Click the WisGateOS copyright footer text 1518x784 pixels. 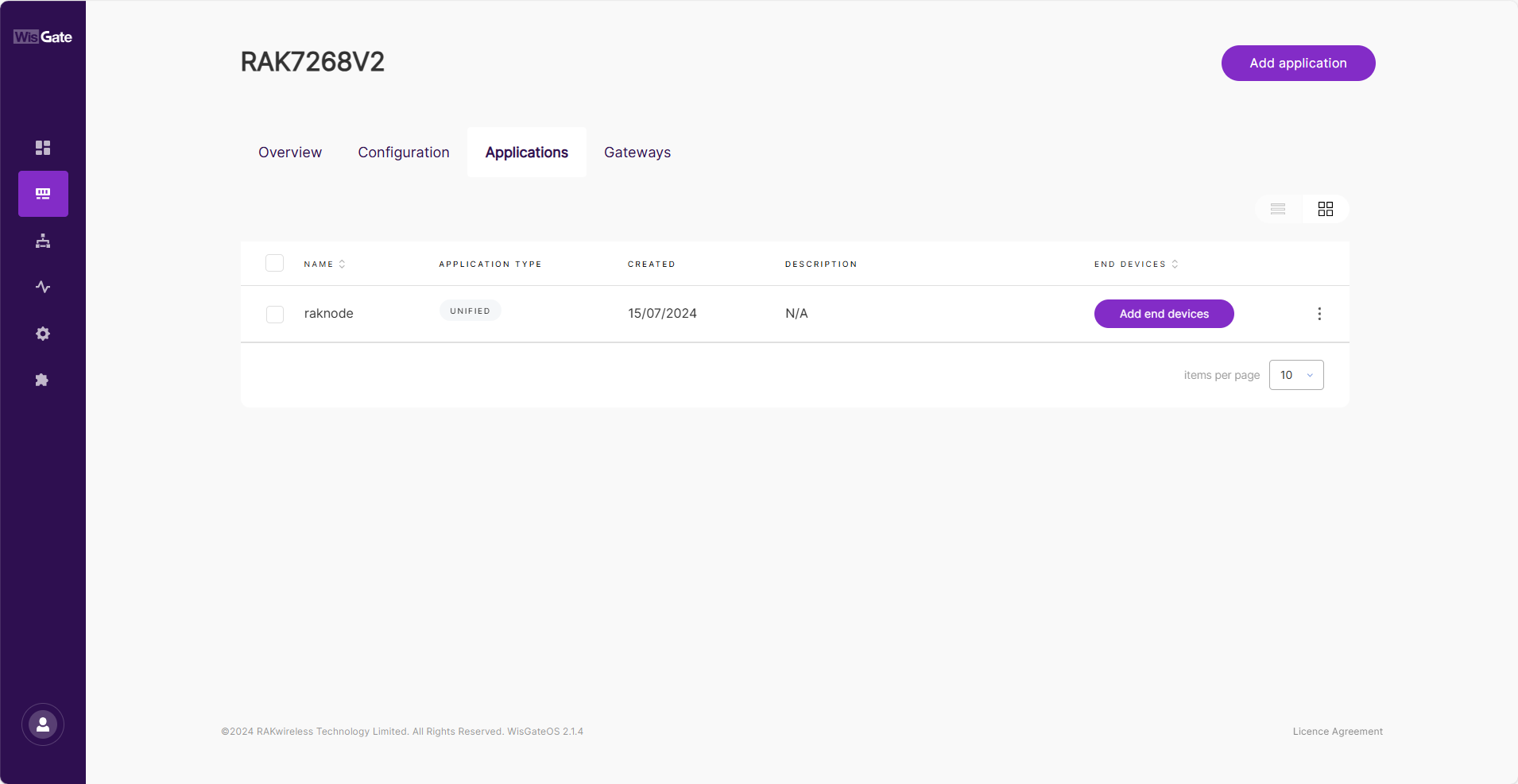(x=402, y=732)
